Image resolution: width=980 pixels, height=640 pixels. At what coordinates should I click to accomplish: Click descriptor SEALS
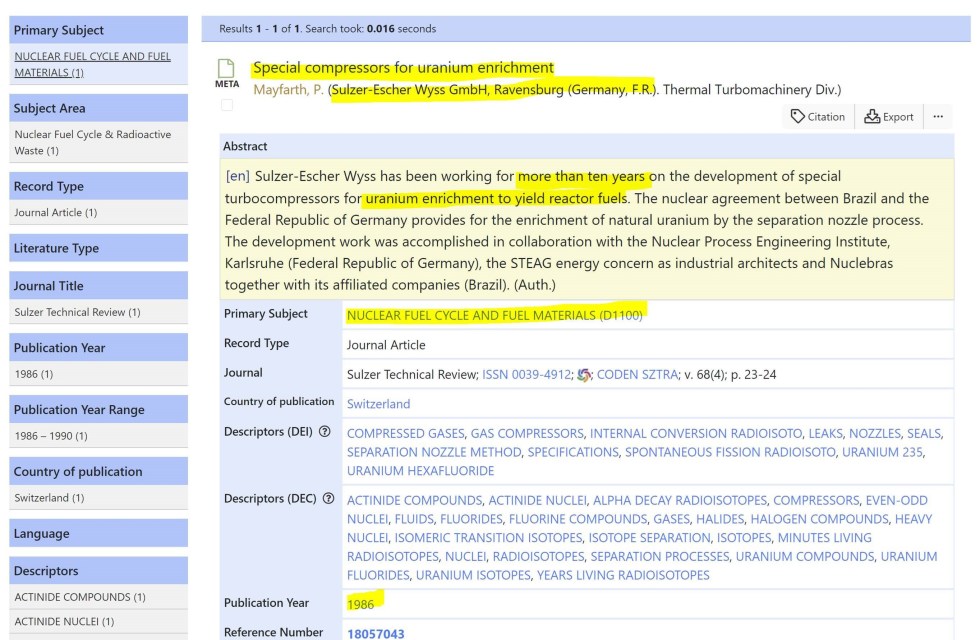[924, 433]
